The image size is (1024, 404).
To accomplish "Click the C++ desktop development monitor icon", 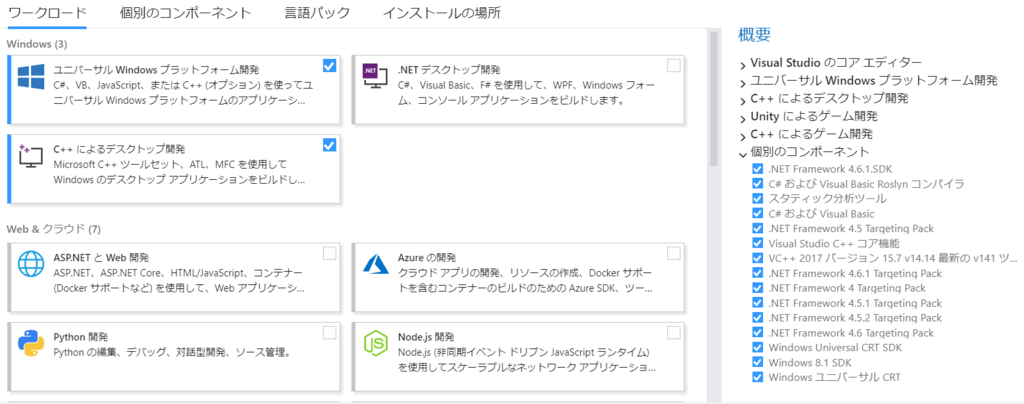I will [31, 155].
